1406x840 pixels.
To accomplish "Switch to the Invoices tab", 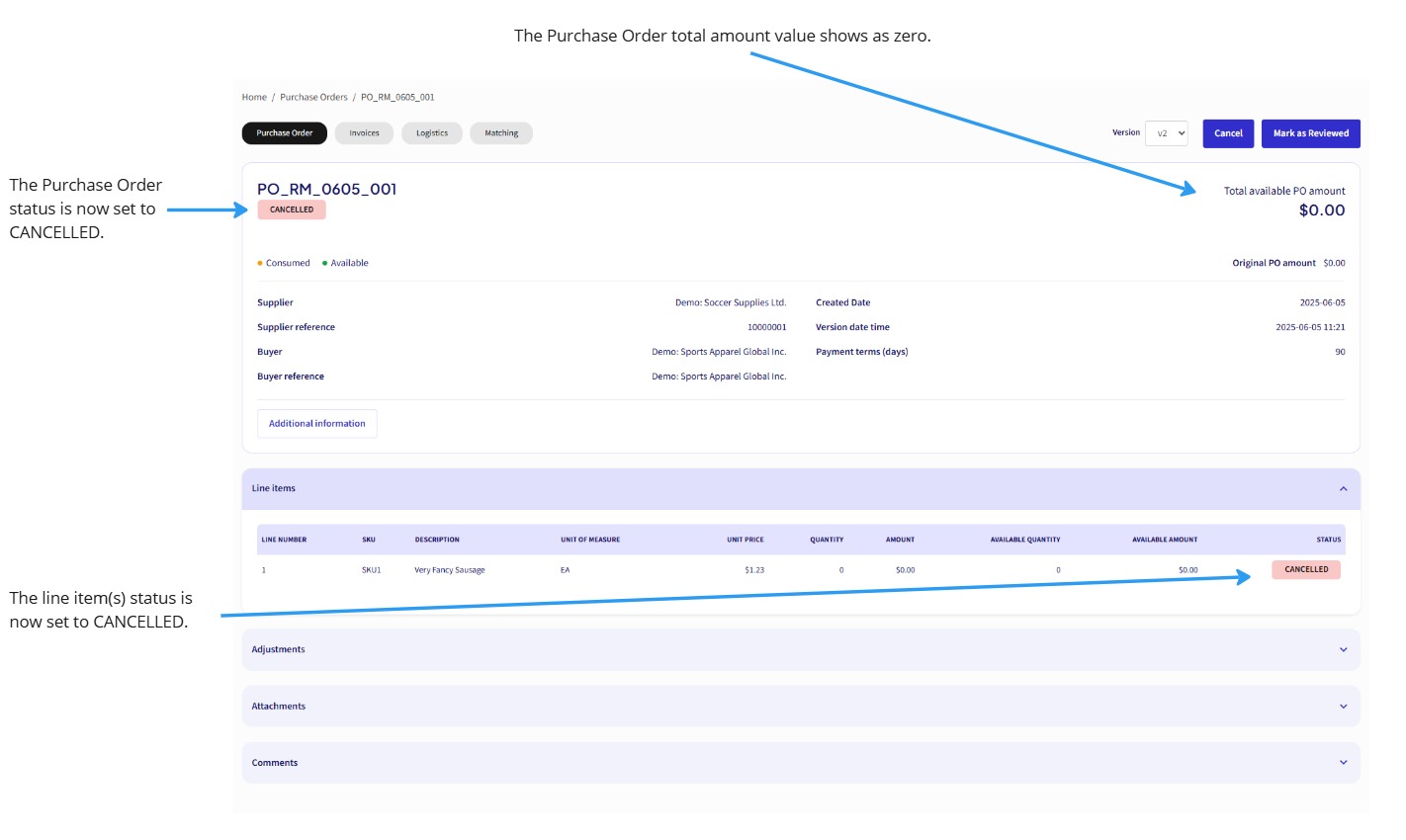I will [363, 132].
